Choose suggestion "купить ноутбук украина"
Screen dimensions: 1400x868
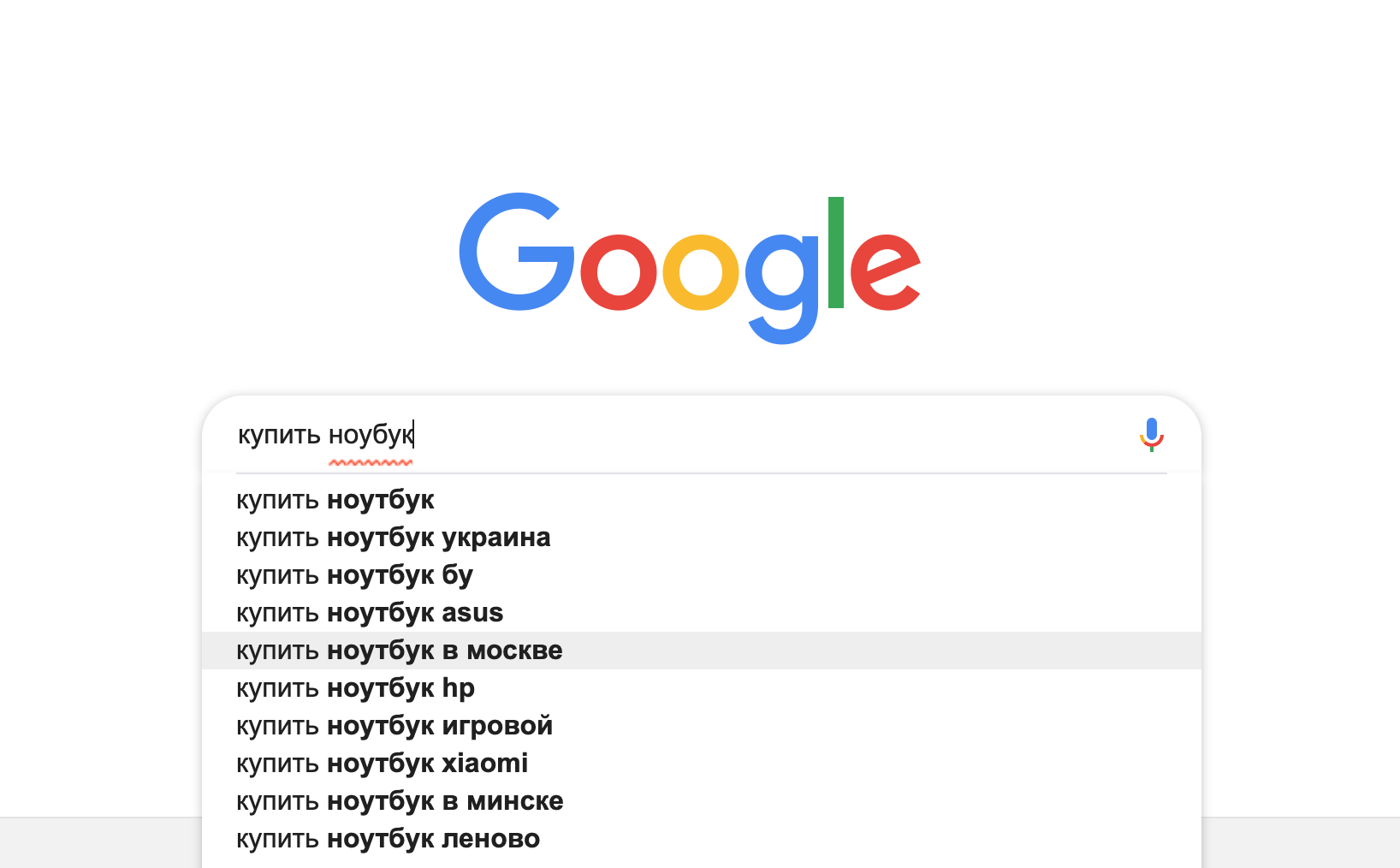(x=393, y=538)
